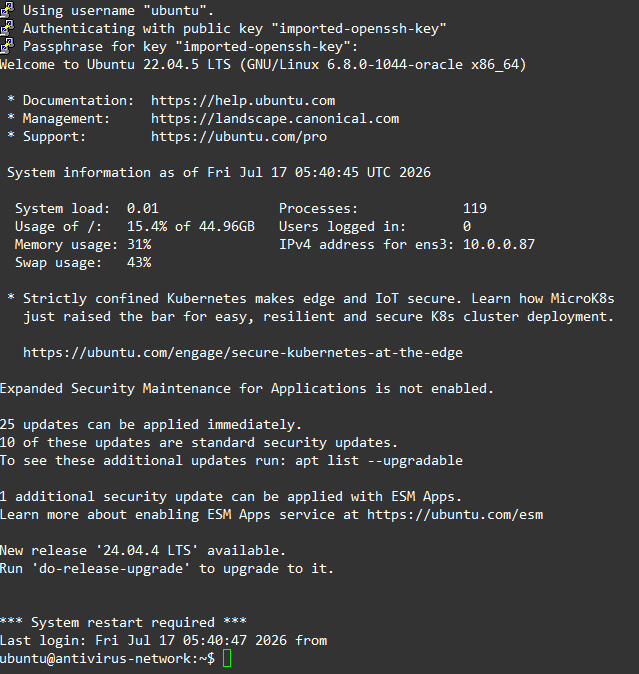
Task: Open the help.ubuntu.com documentation link
Action: 243,101
